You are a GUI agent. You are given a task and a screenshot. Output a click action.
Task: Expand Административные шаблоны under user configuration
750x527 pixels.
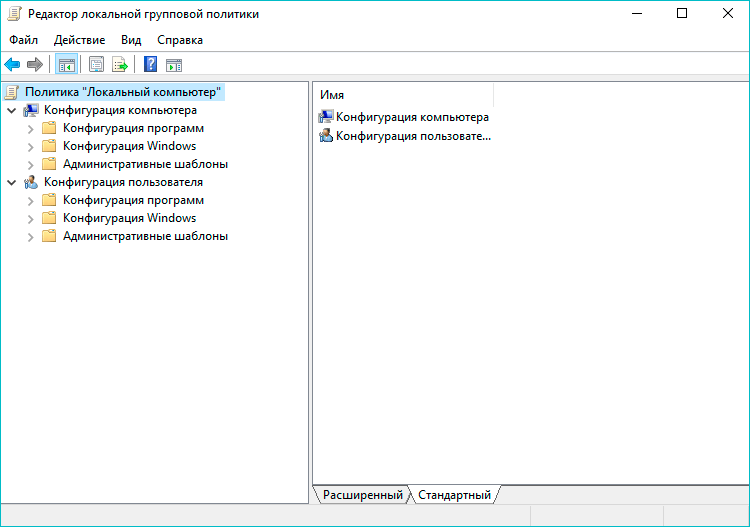coord(31,237)
